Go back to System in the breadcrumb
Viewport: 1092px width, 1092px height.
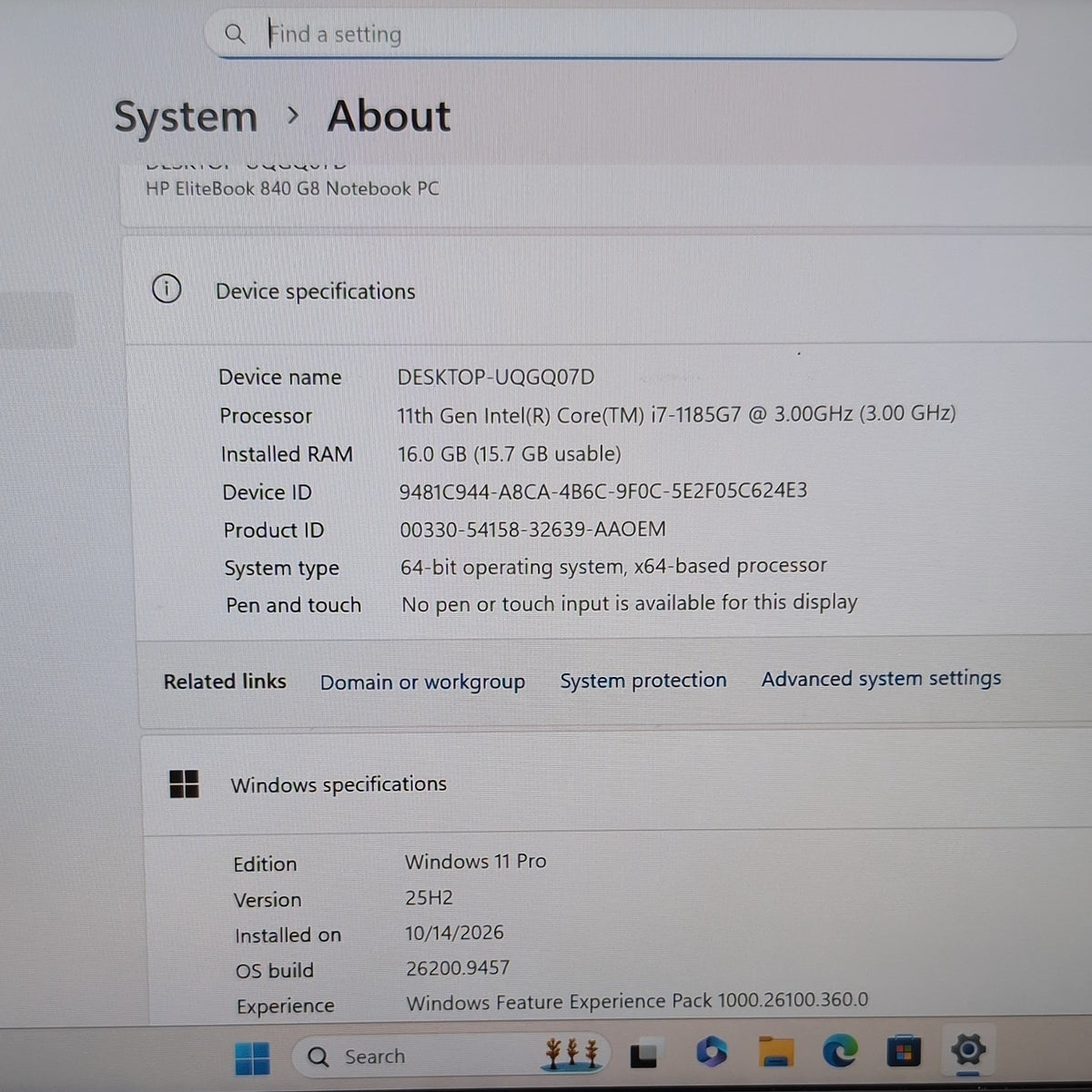click(186, 116)
